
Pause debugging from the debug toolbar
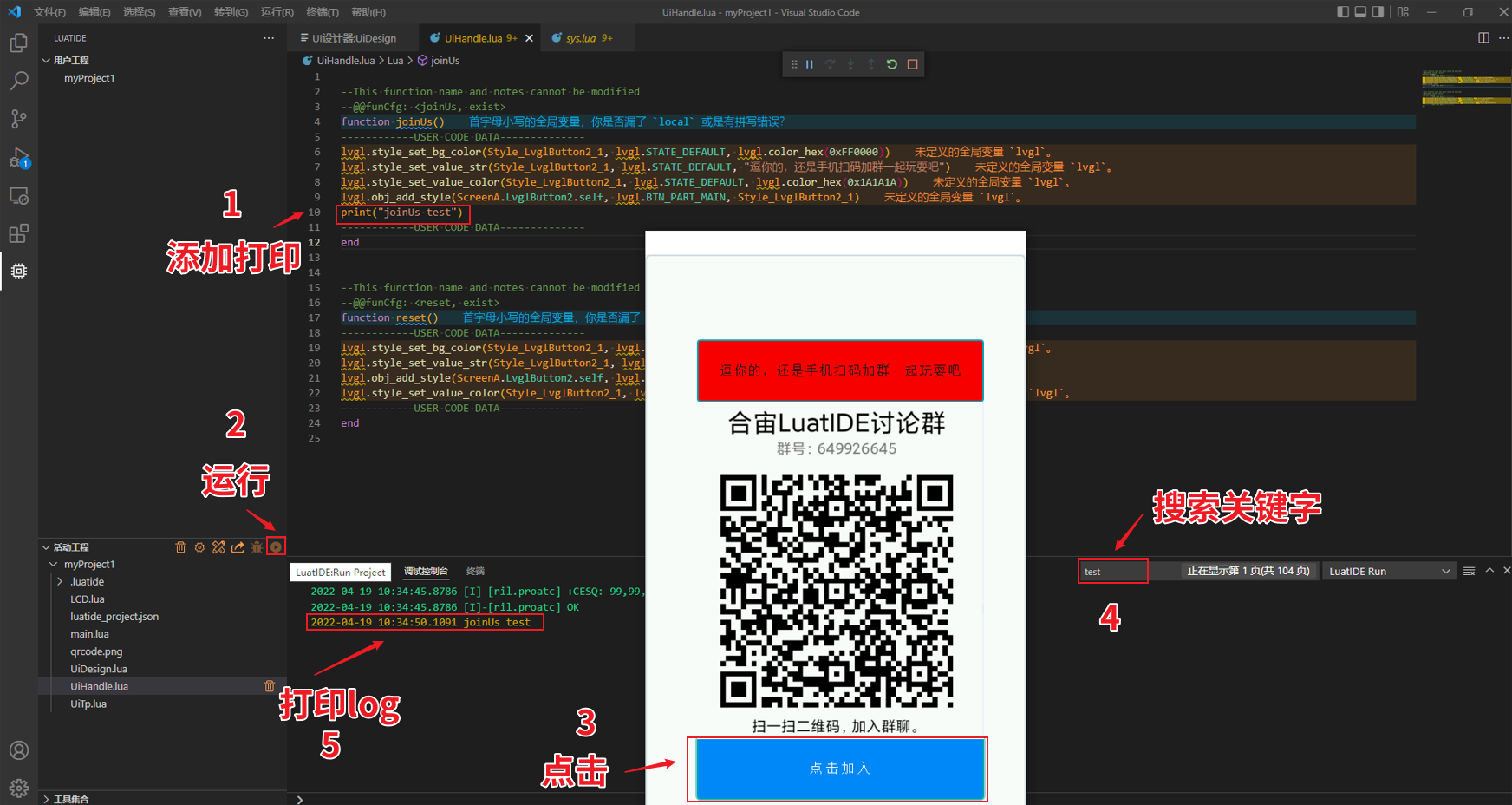(x=810, y=64)
